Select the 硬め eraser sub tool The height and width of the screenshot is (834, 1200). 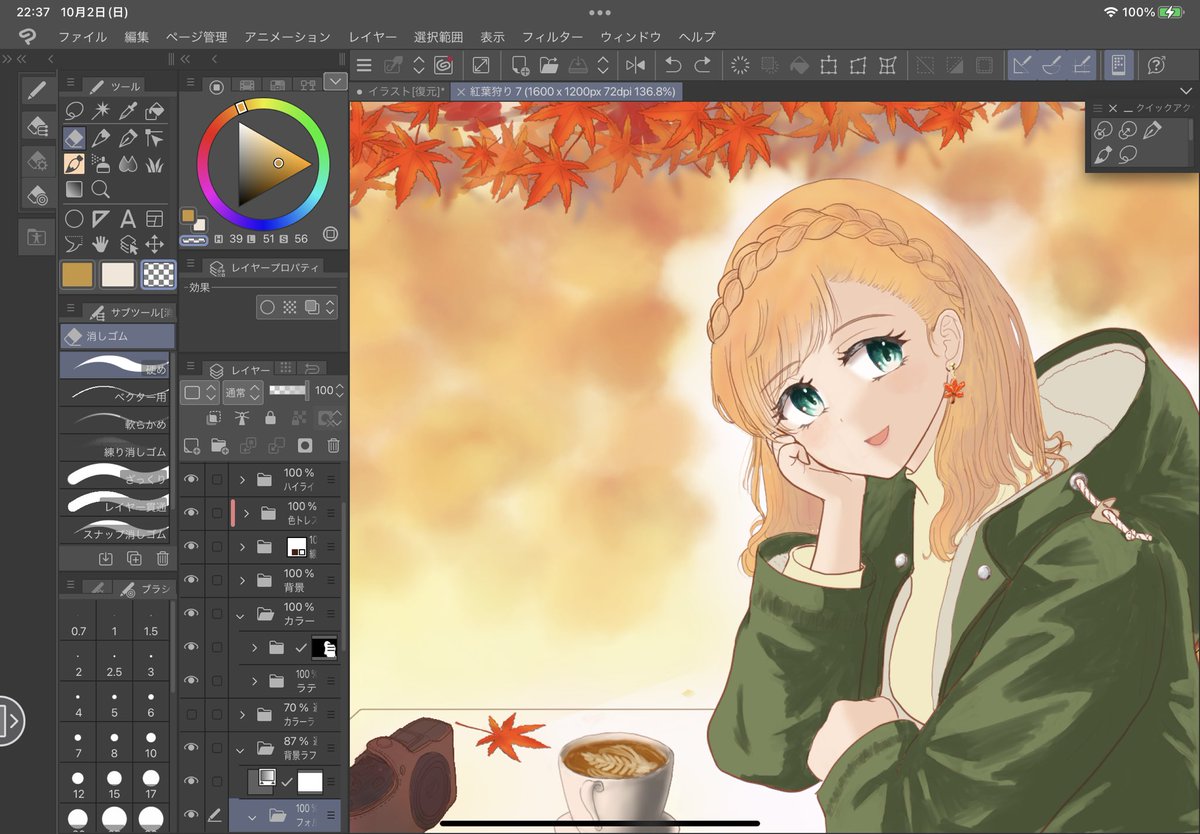(116, 365)
